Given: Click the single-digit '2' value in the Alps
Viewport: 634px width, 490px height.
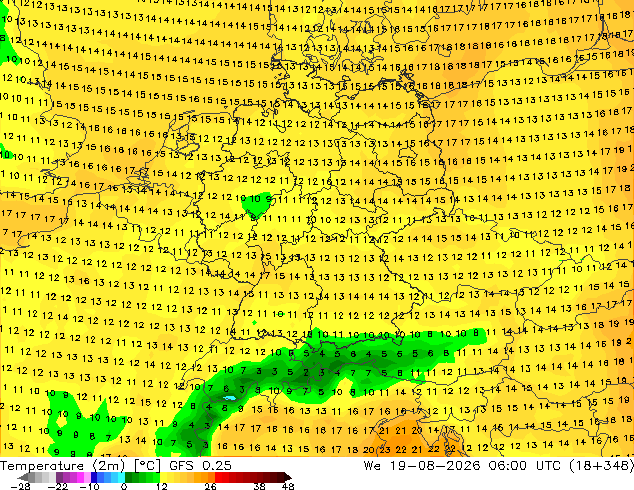Looking at the screenshot, I should 306,372.
